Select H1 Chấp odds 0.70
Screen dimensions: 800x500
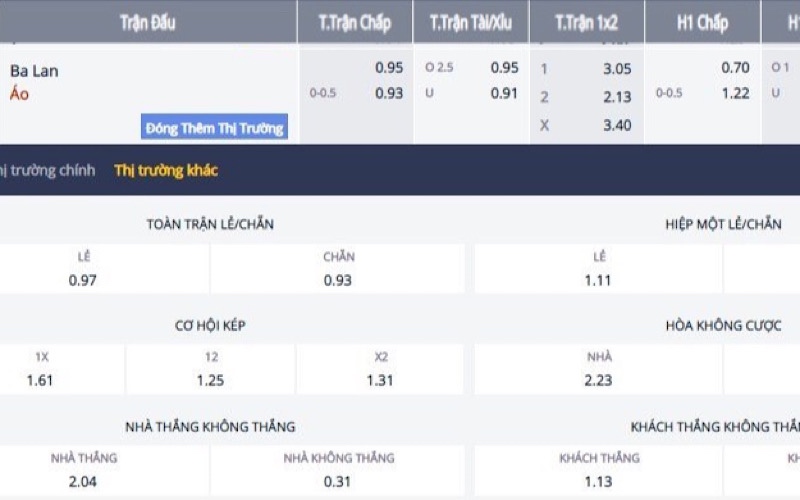(x=735, y=68)
